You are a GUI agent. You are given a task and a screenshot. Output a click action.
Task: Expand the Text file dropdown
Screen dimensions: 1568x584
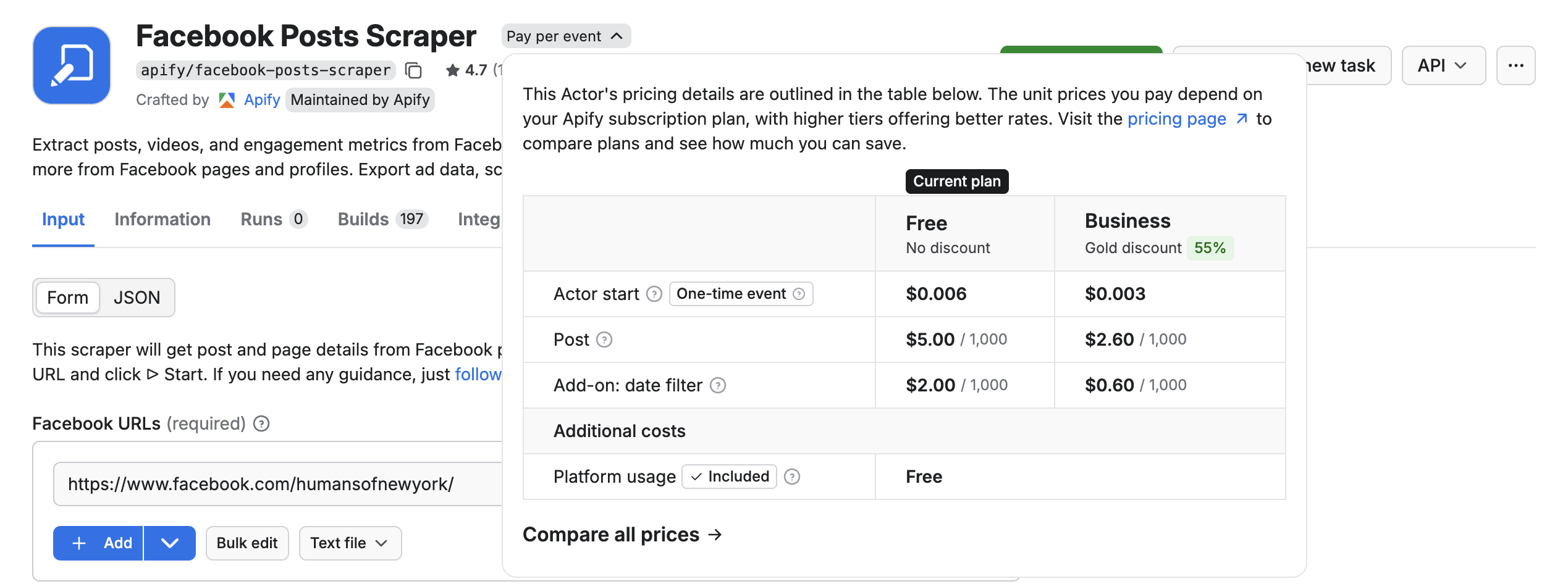tap(350, 543)
